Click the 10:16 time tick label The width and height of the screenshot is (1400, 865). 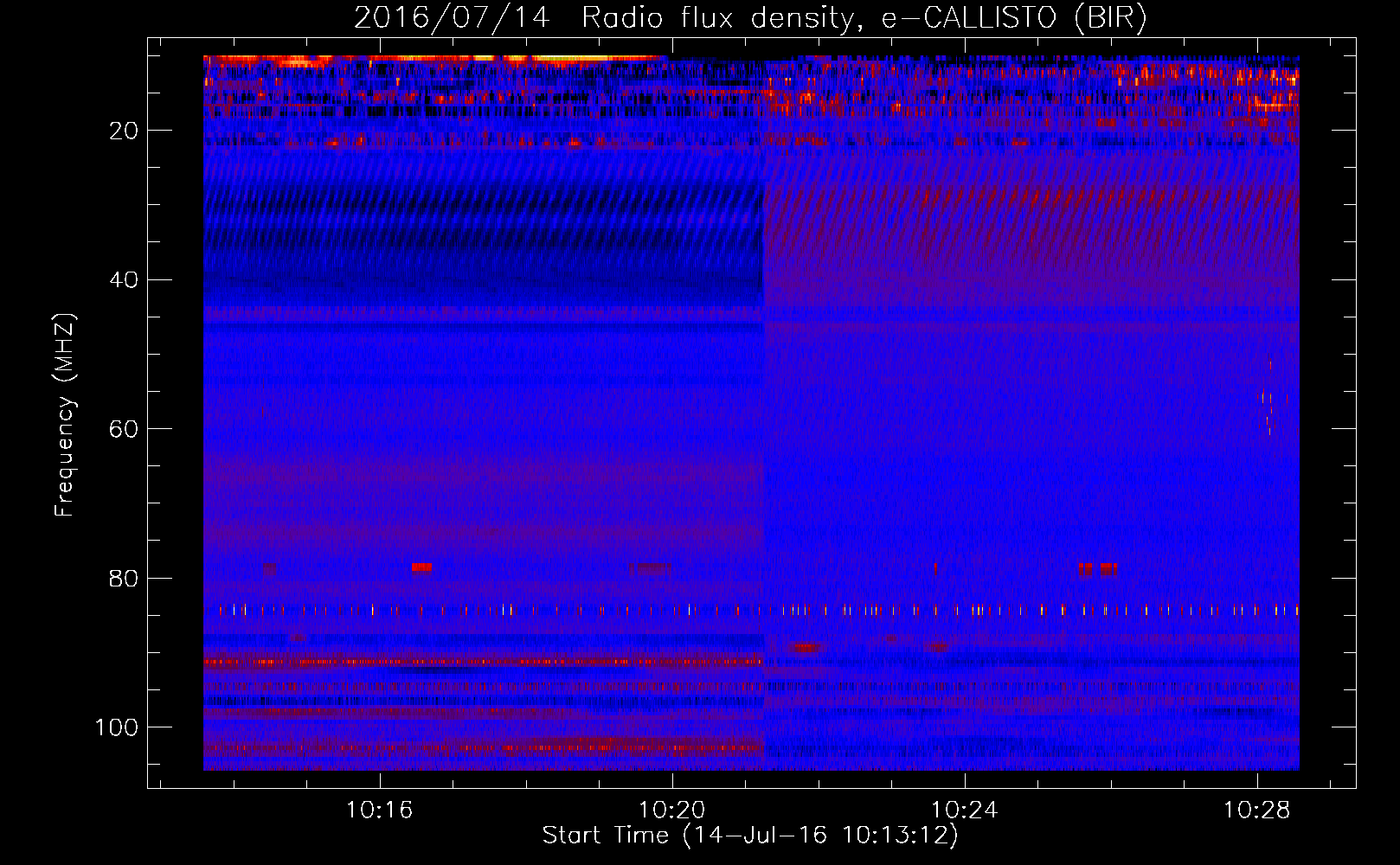pyautogui.click(x=380, y=811)
